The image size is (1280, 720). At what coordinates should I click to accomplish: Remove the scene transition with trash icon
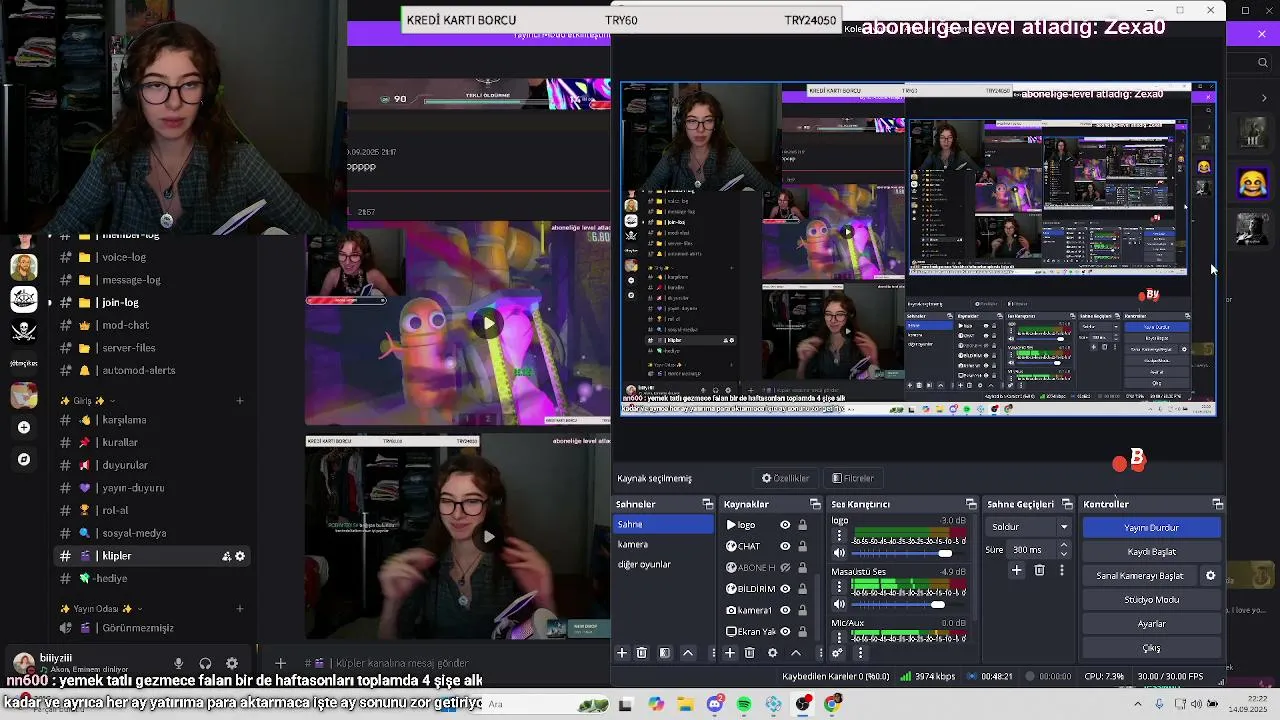1039,570
